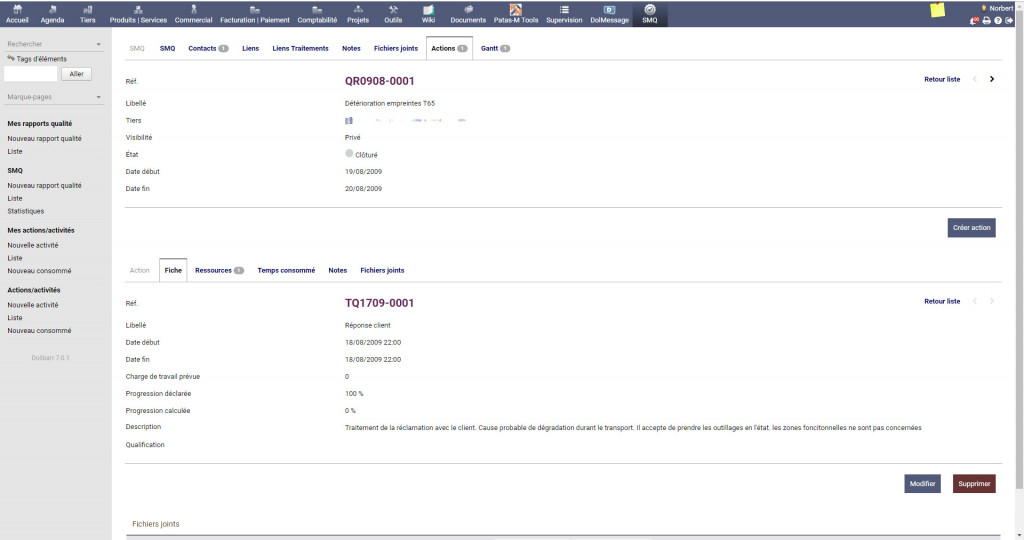Screen dimensions: 1024x540
Task: Open the Outils module
Action: pos(393,14)
